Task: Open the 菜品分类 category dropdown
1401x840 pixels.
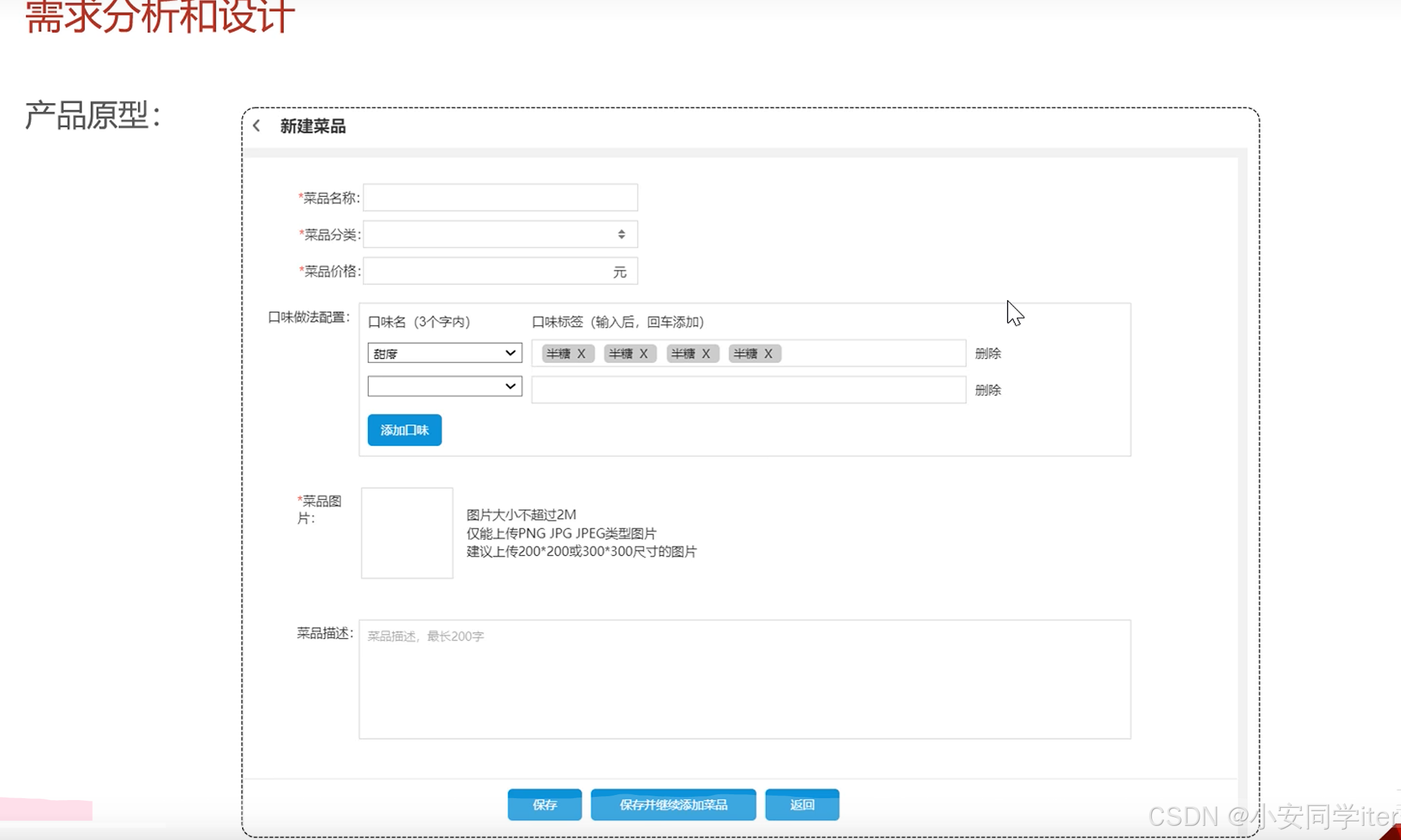Action: [500, 234]
